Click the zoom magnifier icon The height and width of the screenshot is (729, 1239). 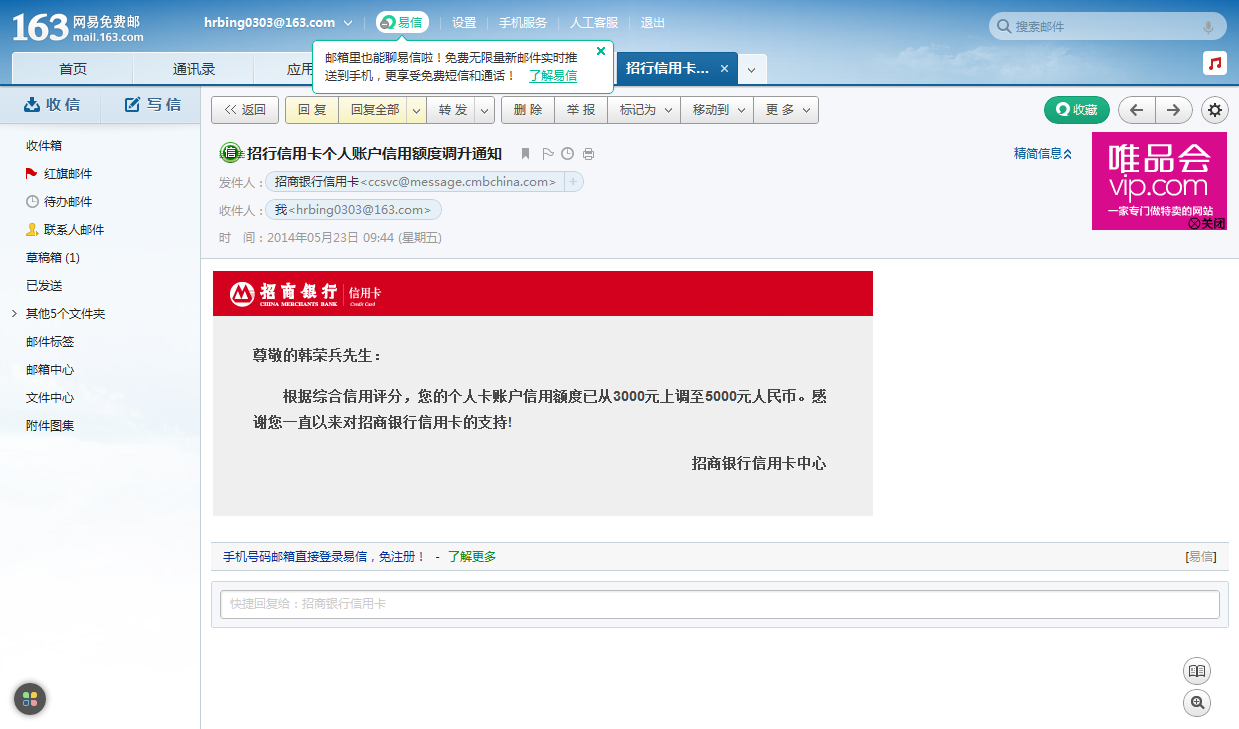pos(1197,703)
